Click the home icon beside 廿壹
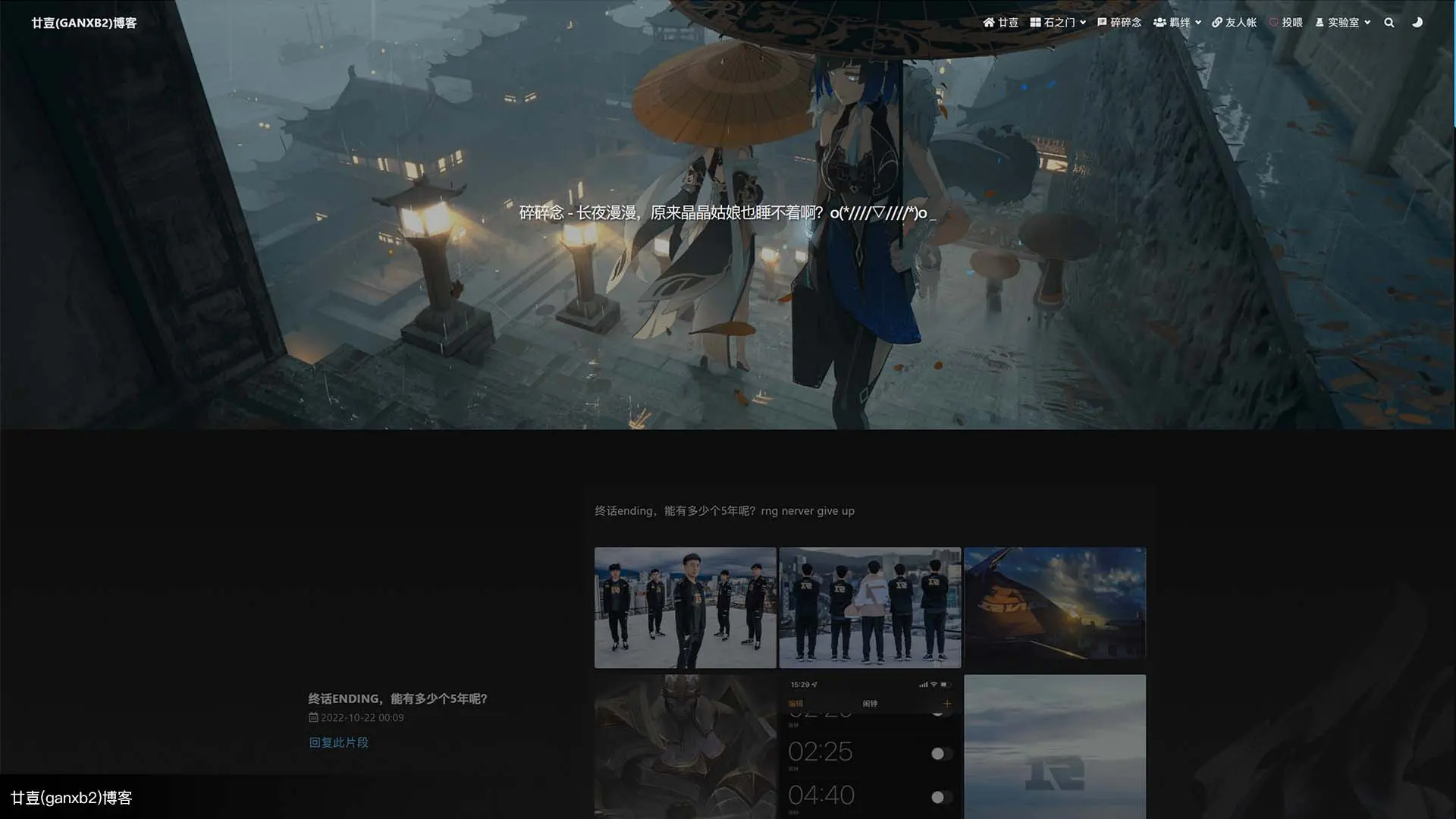1456x819 pixels. [x=988, y=23]
